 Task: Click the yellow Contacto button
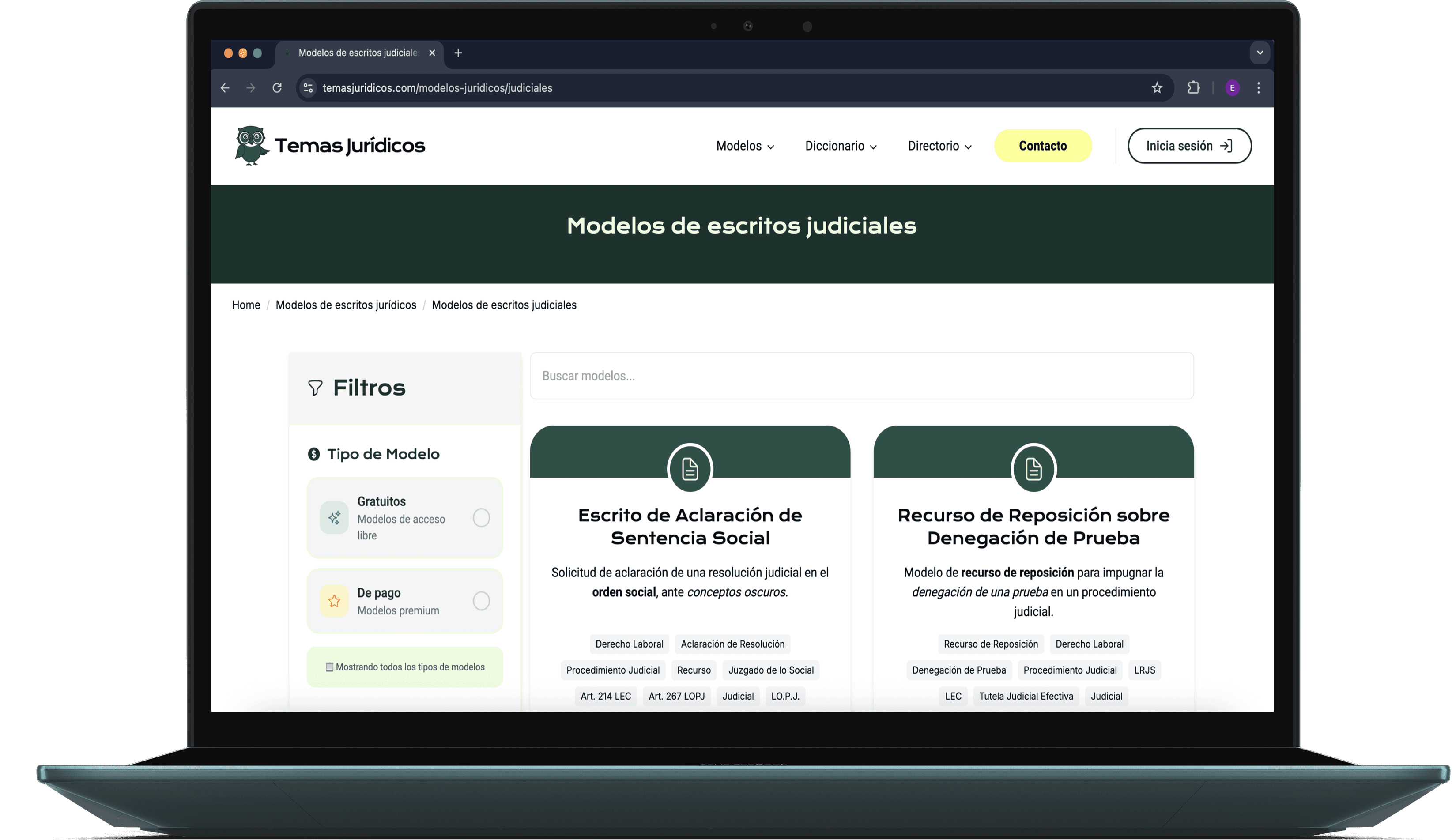[x=1043, y=147]
